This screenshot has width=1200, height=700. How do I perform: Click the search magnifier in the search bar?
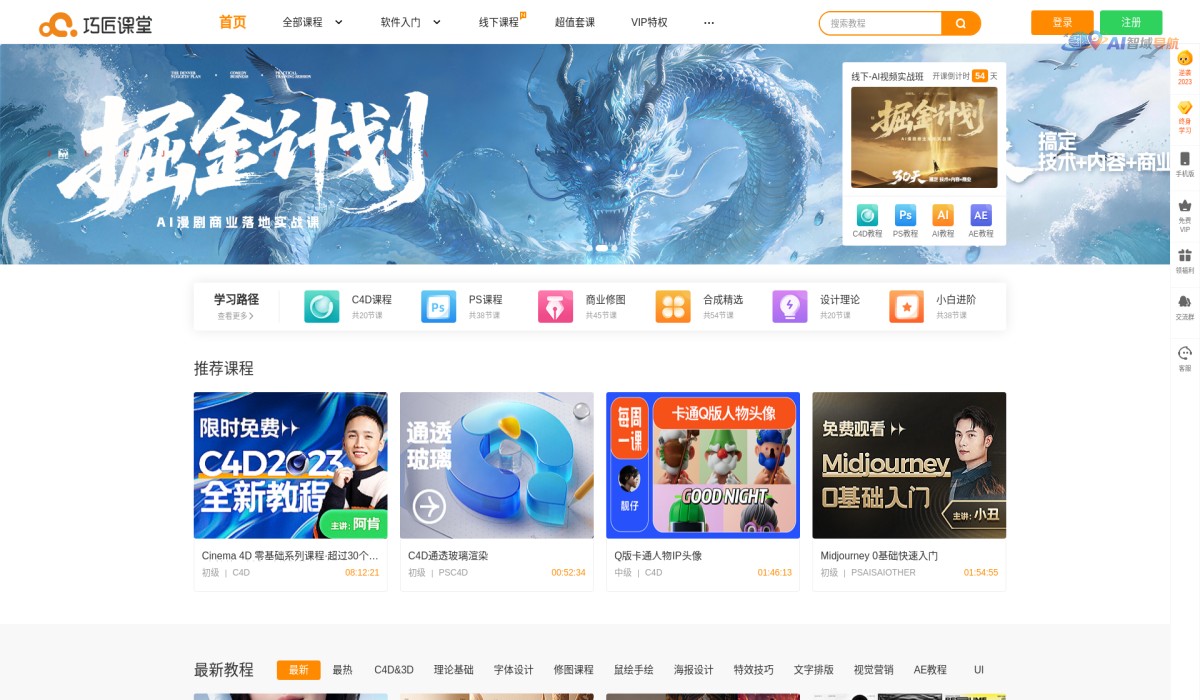pyautogui.click(x=959, y=23)
